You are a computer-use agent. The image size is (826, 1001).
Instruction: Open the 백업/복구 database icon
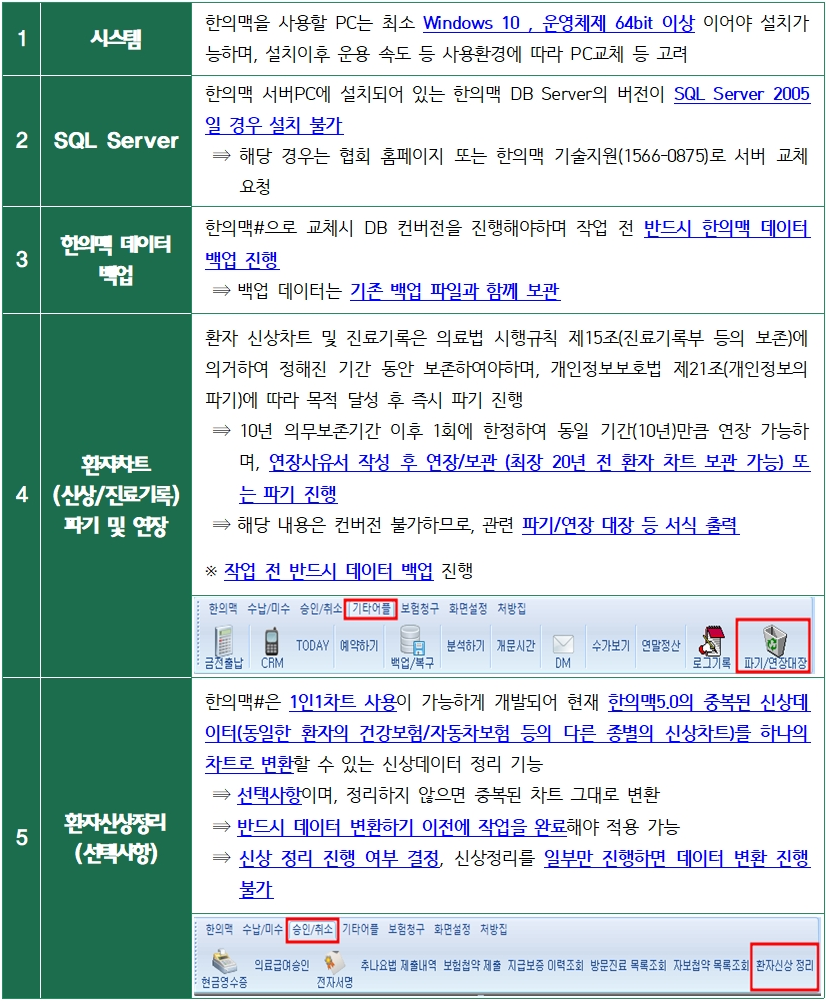click(x=412, y=647)
